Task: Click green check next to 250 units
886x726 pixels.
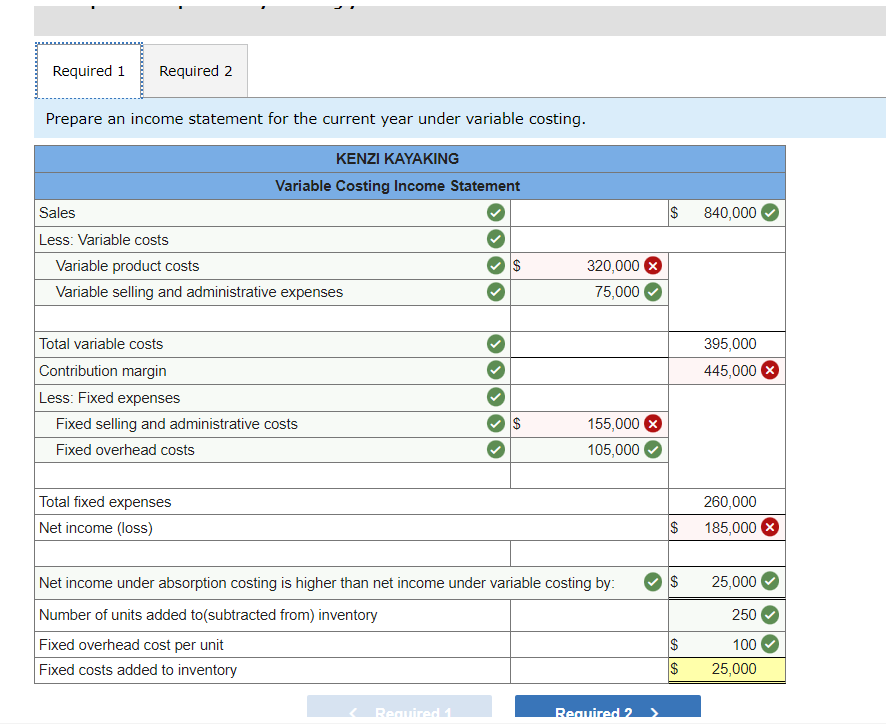Action: (770, 615)
